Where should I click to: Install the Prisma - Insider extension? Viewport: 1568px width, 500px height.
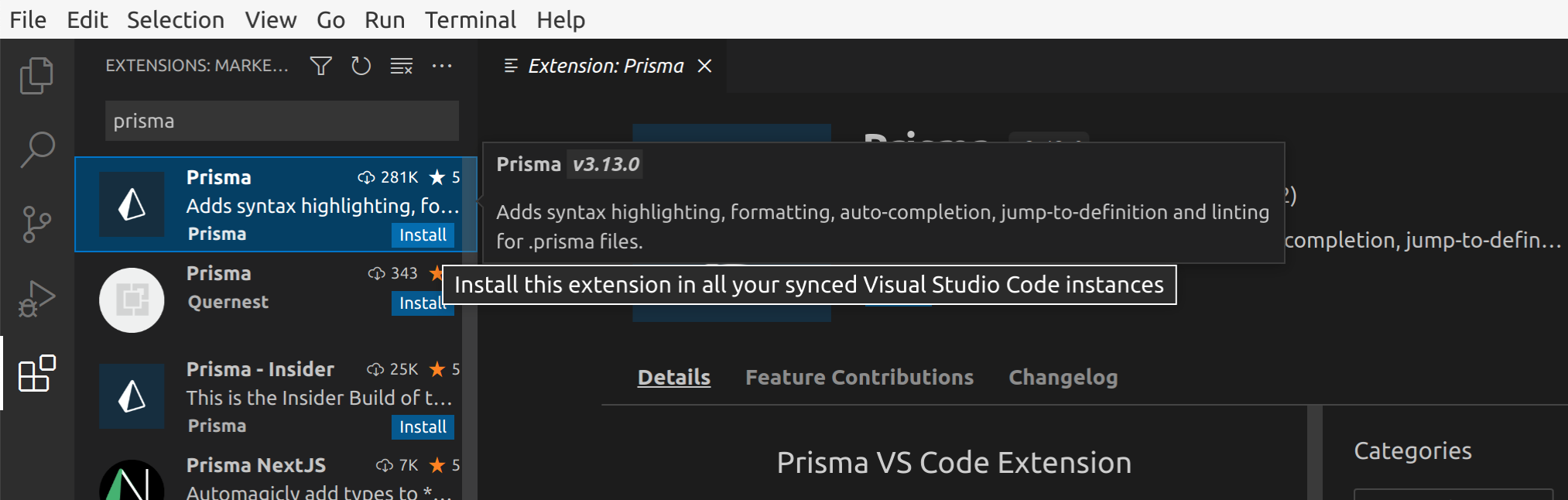(423, 427)
